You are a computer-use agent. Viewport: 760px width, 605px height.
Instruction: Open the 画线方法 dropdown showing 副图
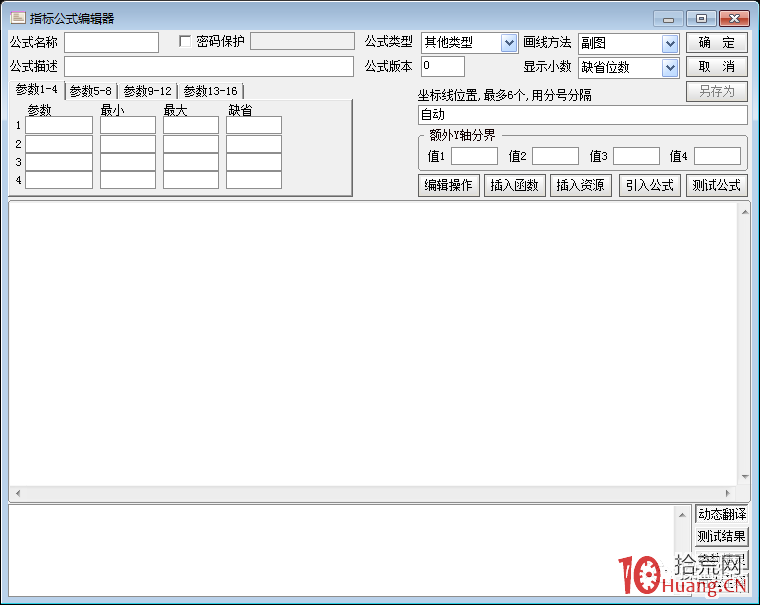670,44
